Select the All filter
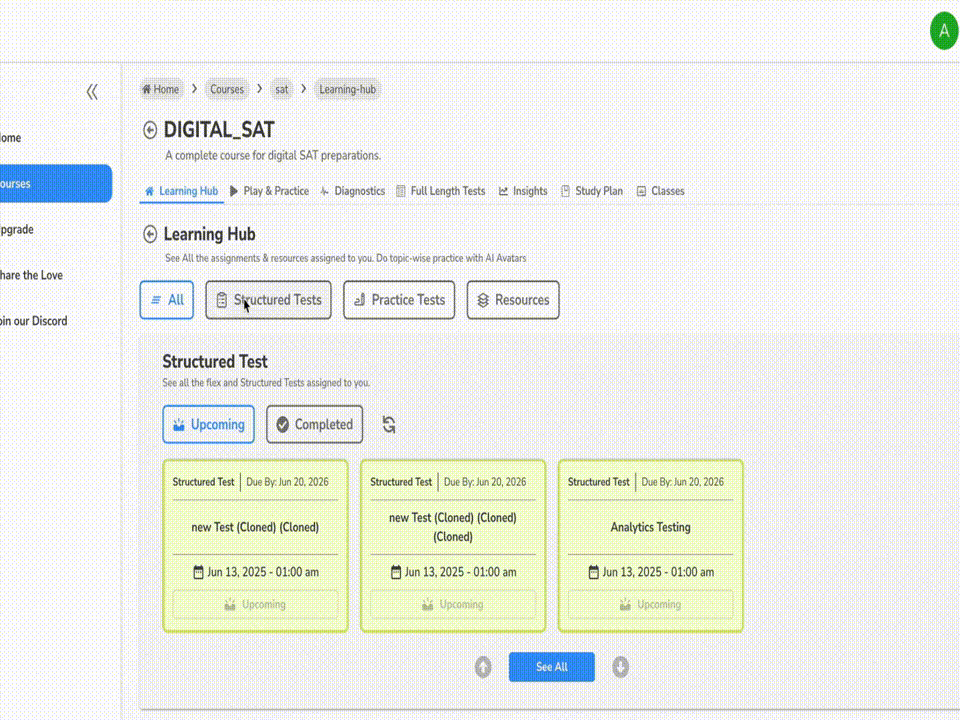 [x=166, y=300]
